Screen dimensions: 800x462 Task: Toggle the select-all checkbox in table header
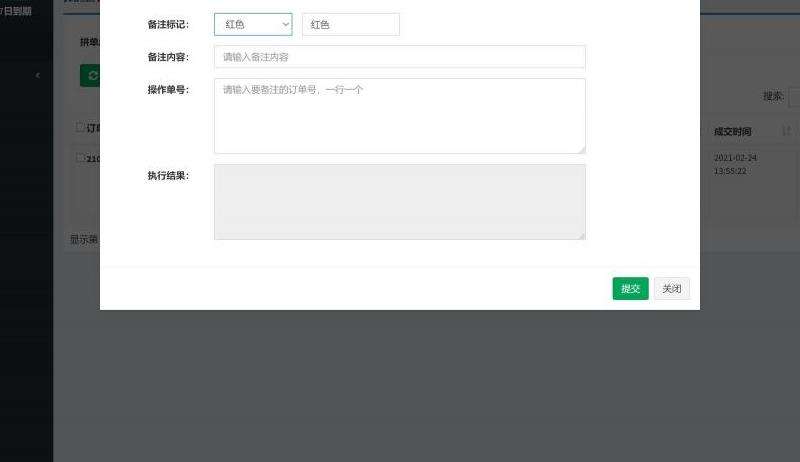click(80, 128)
